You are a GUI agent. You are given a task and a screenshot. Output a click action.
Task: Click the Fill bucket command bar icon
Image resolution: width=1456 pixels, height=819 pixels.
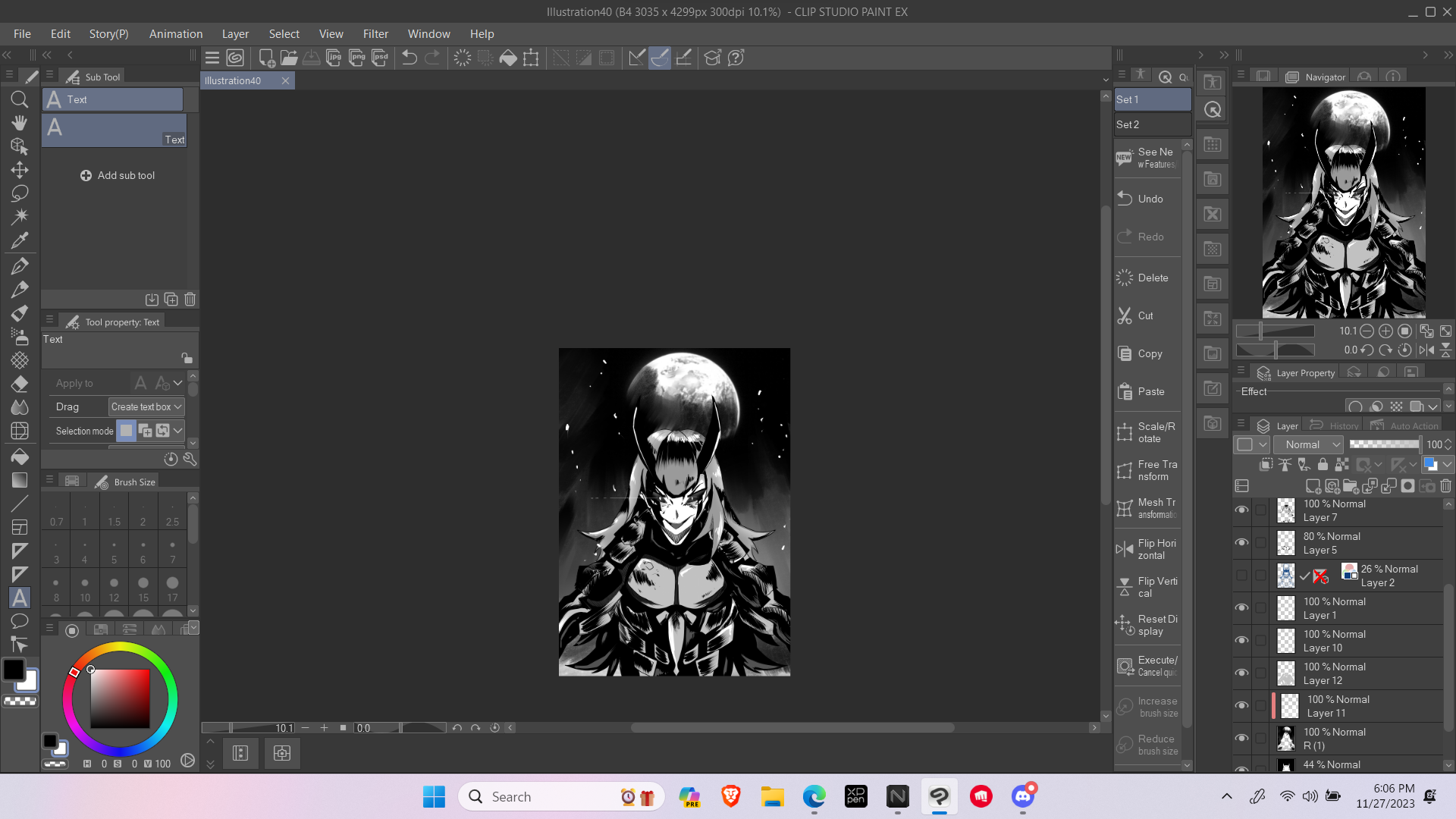[x=508, y=58]
